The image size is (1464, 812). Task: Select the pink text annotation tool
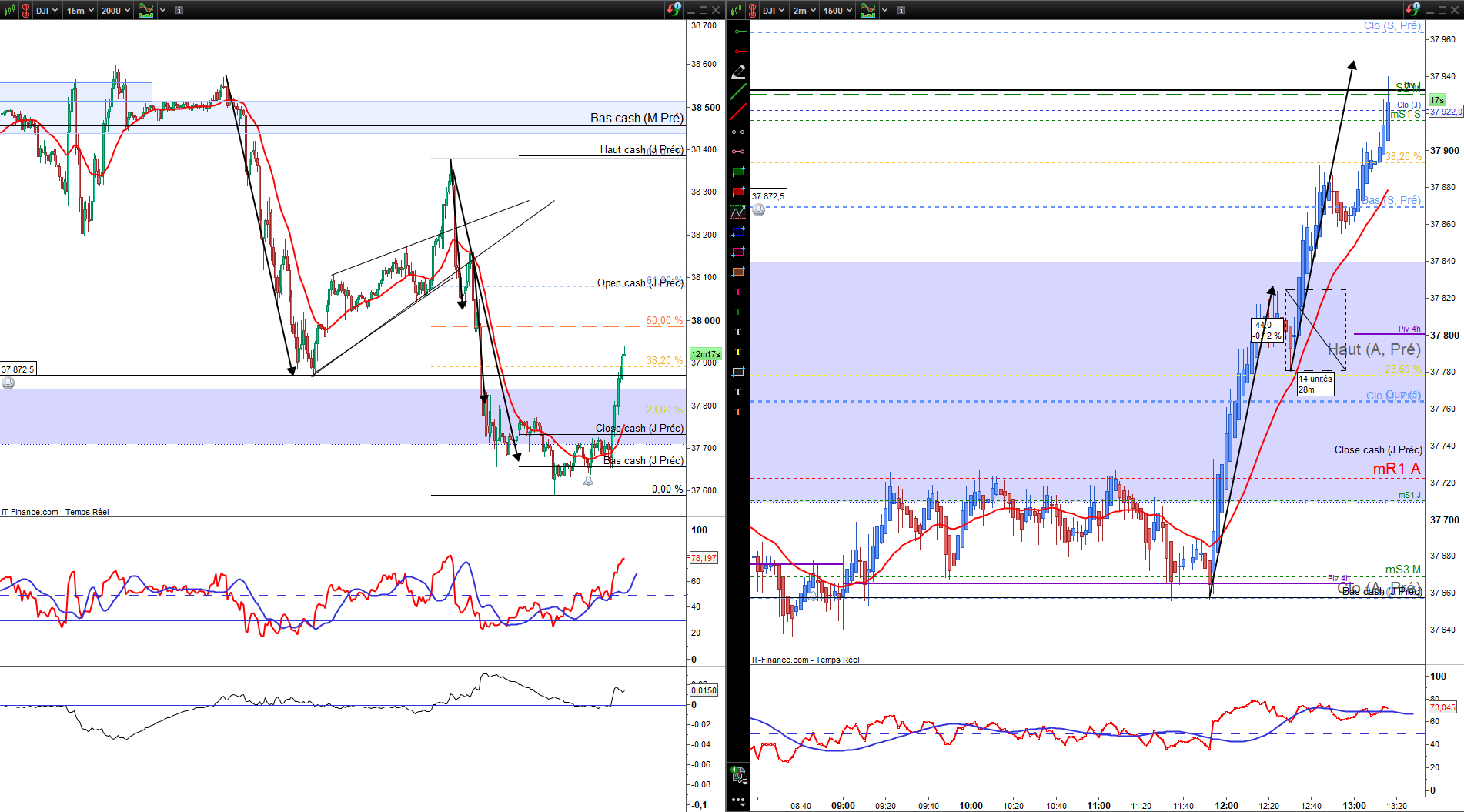pos(738,292)
